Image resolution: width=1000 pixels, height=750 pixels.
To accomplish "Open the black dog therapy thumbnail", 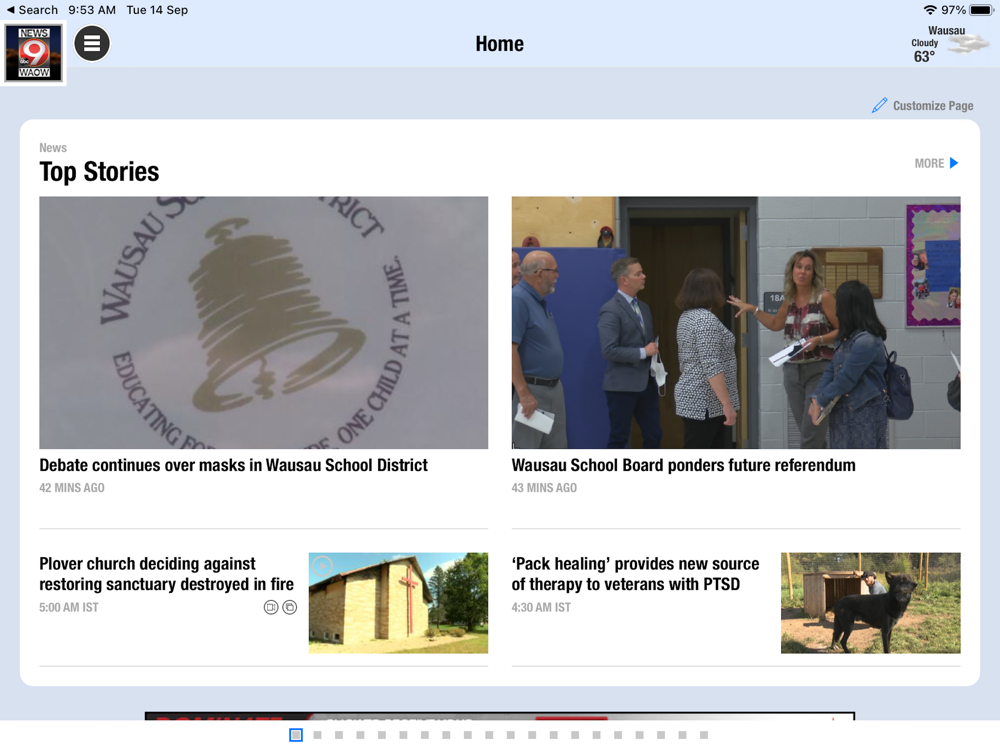I will 871,603.
